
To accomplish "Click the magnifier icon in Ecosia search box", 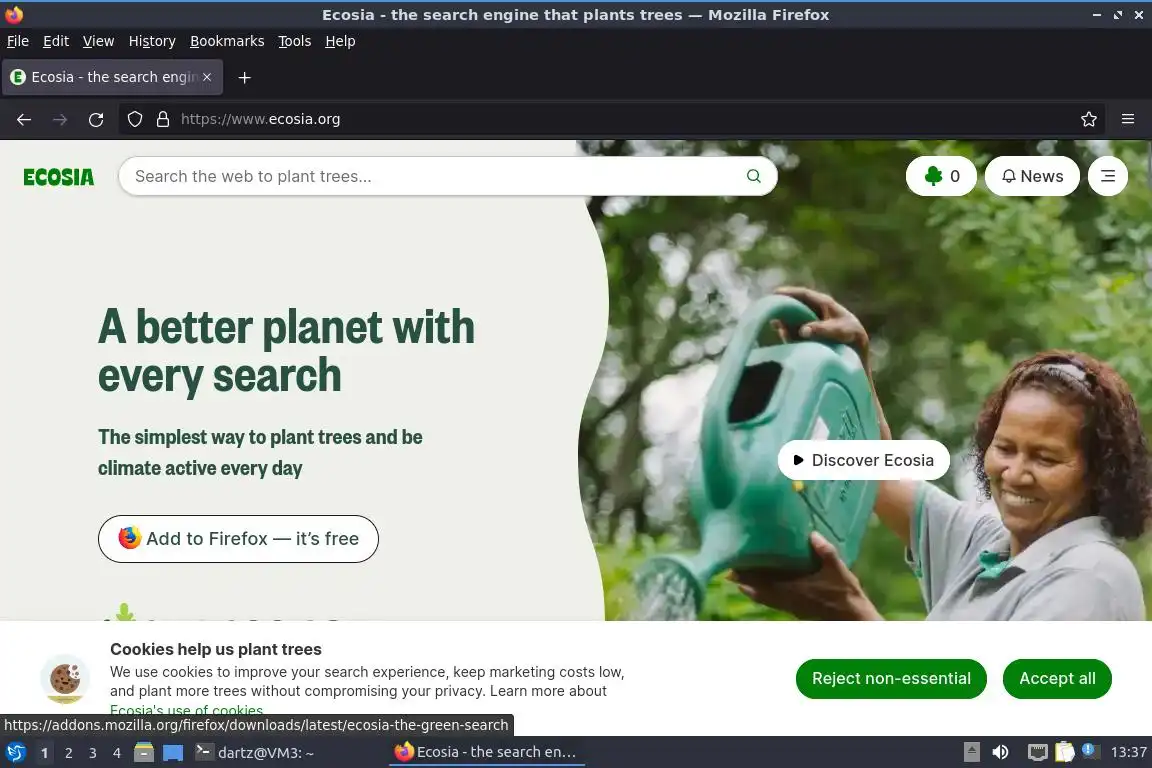I will [x=753, y=176].
